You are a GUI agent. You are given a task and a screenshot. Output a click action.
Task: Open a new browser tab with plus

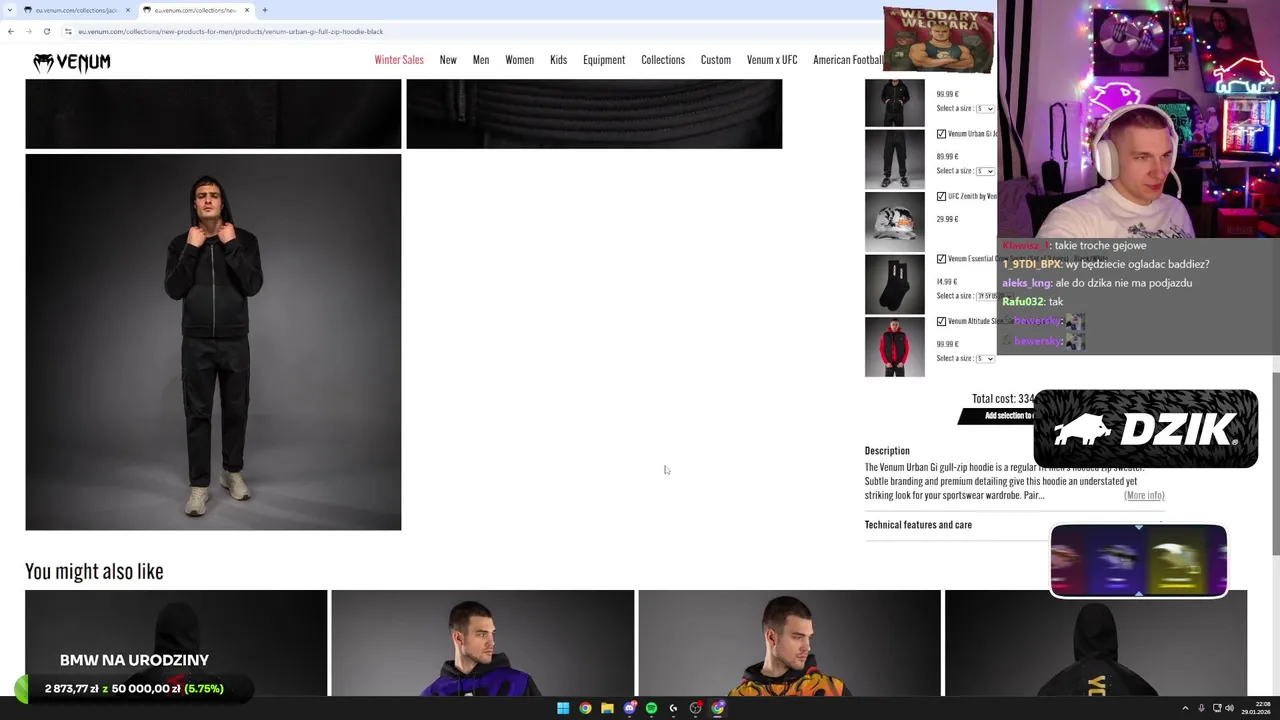pos(264,10)
